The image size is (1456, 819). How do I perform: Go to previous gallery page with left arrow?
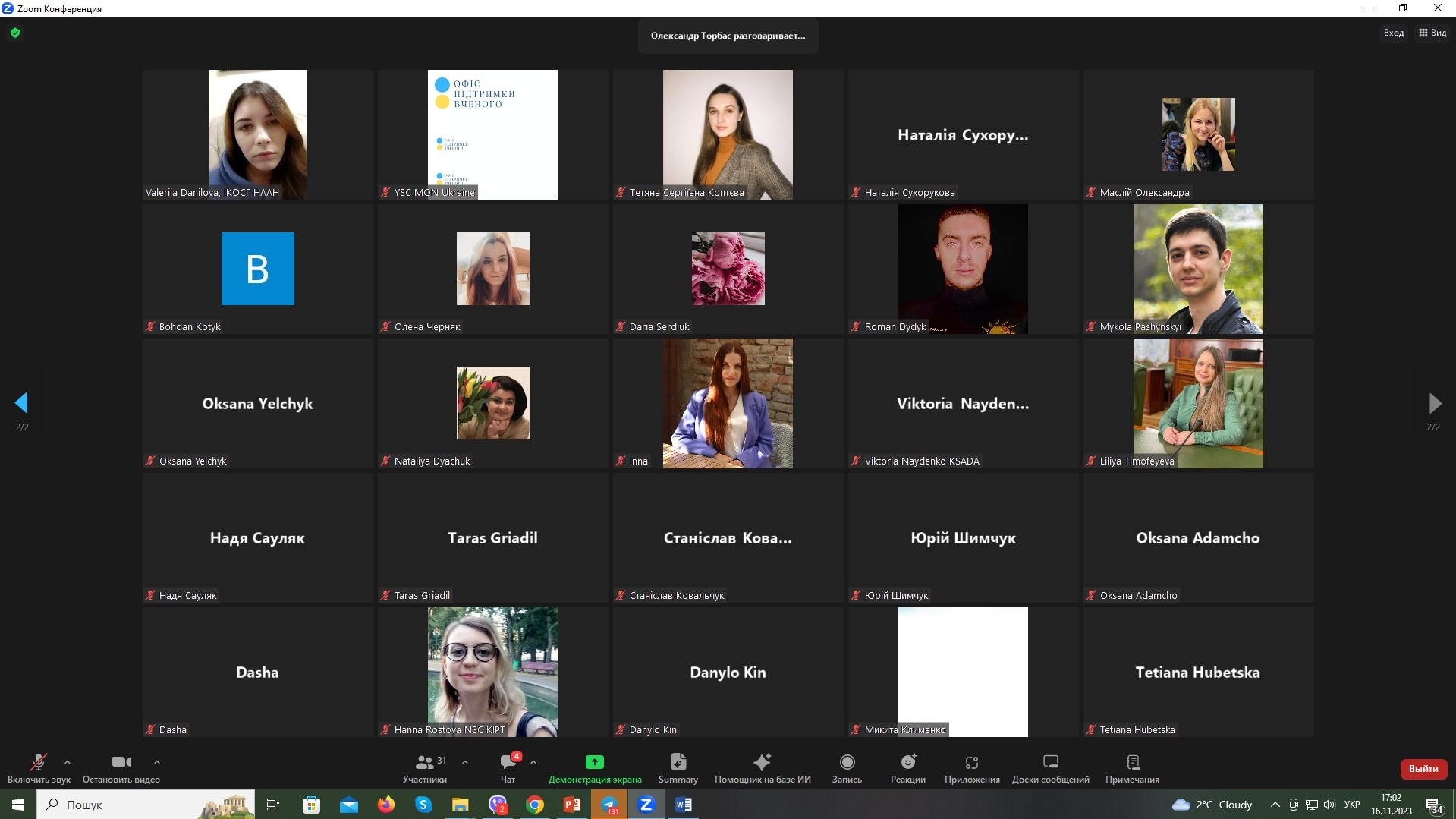coord(21,402)
